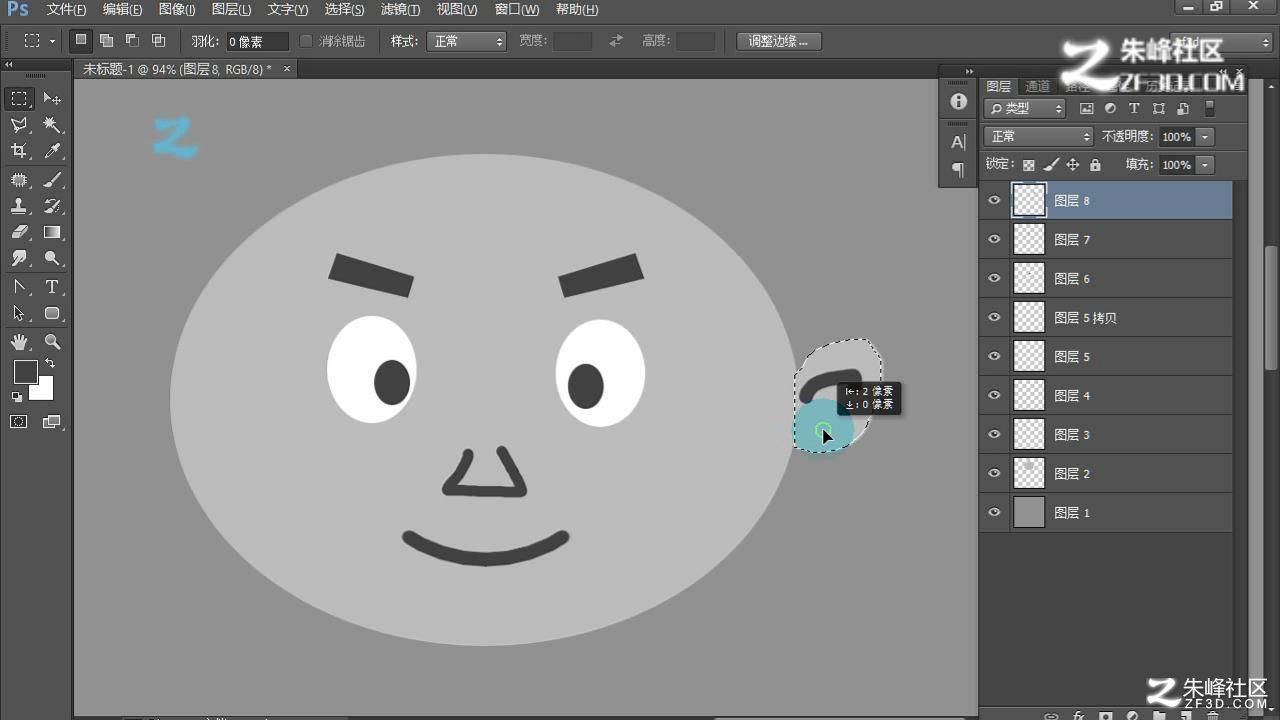Viewport: 1280px width, 720px height.
Task: Choose Intersect with Selection mode
Action: pos(158,41)
